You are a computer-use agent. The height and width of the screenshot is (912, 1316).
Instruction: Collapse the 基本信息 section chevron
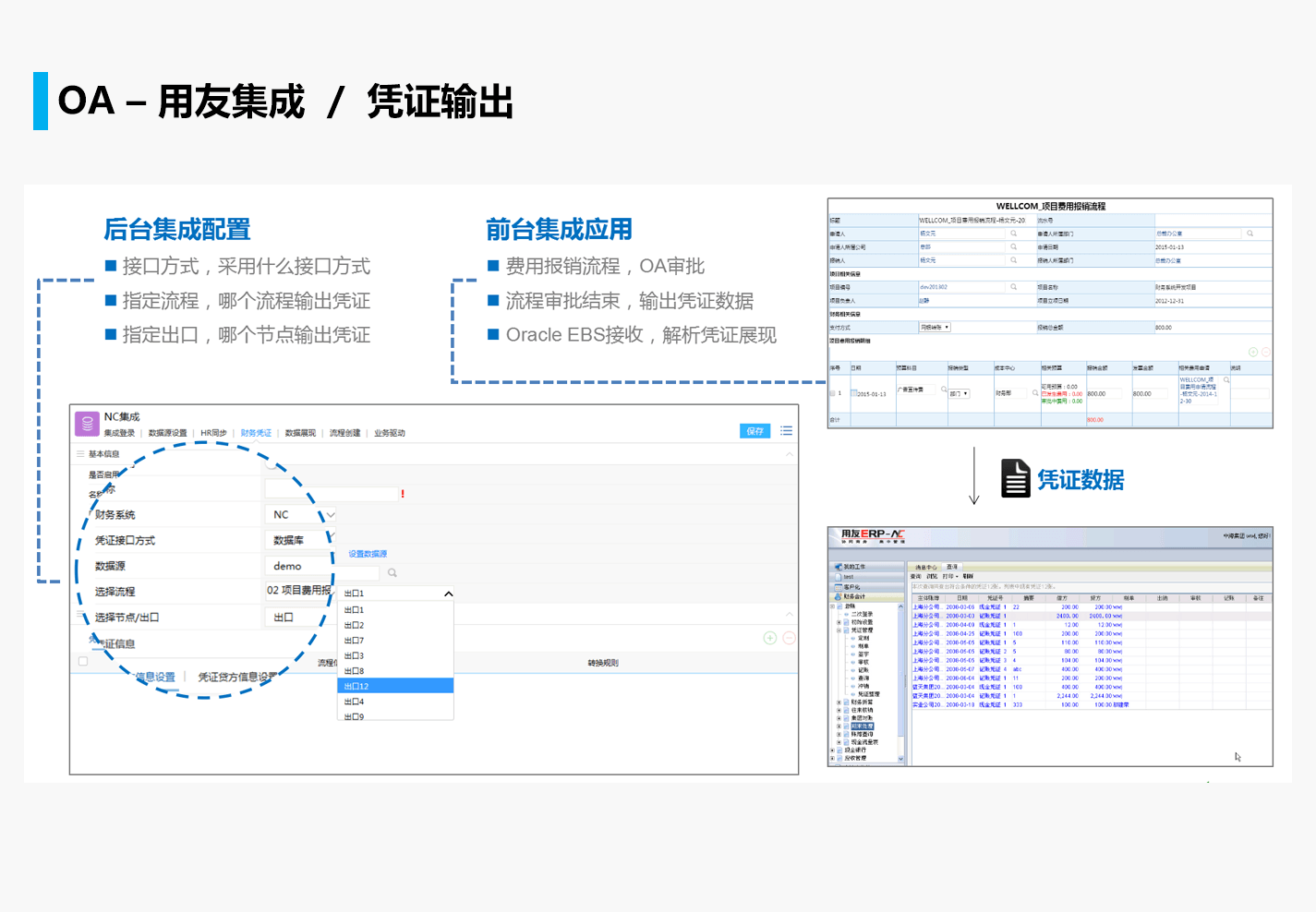790,454
